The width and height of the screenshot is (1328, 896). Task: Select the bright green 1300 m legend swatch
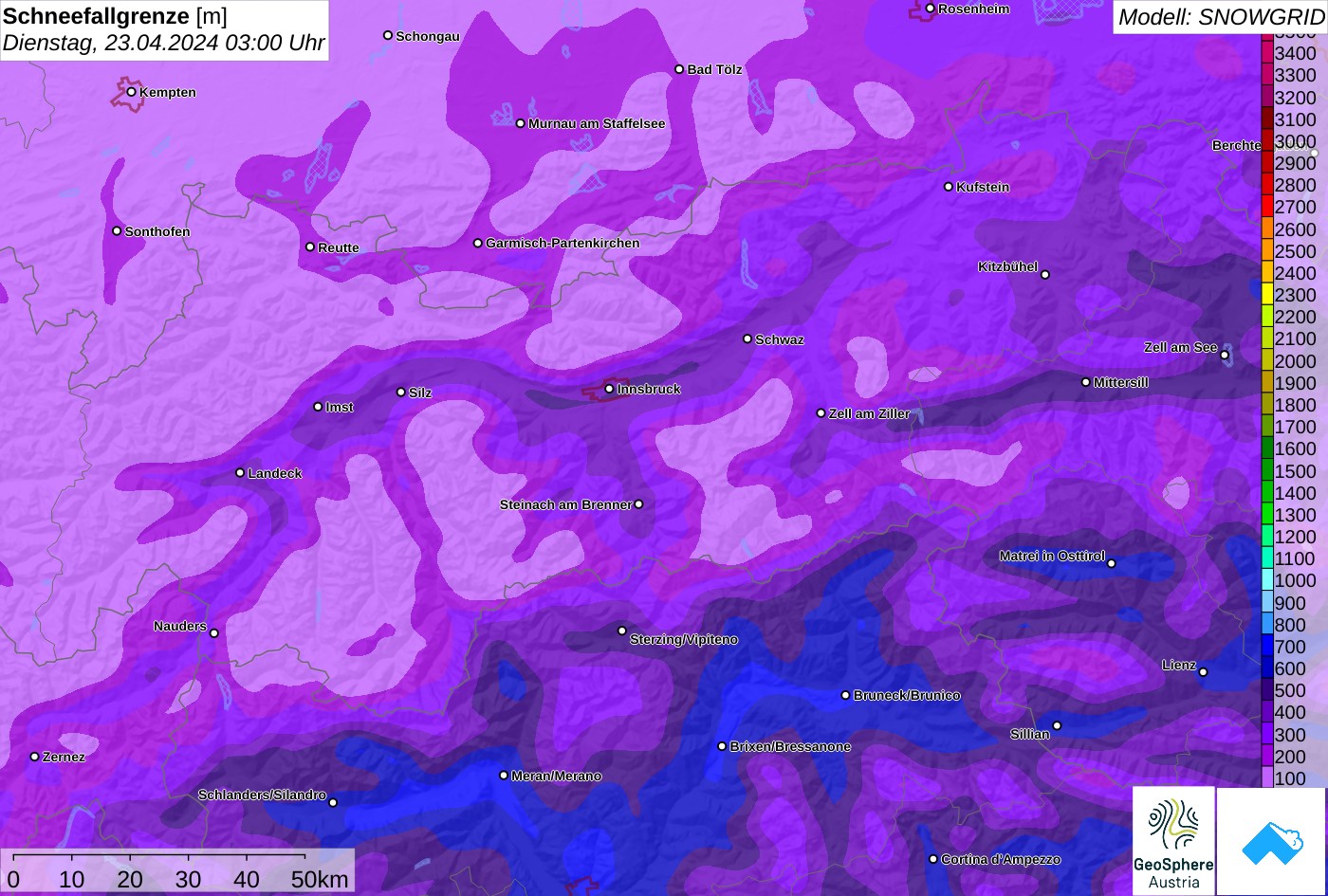tap(1266, 515)
